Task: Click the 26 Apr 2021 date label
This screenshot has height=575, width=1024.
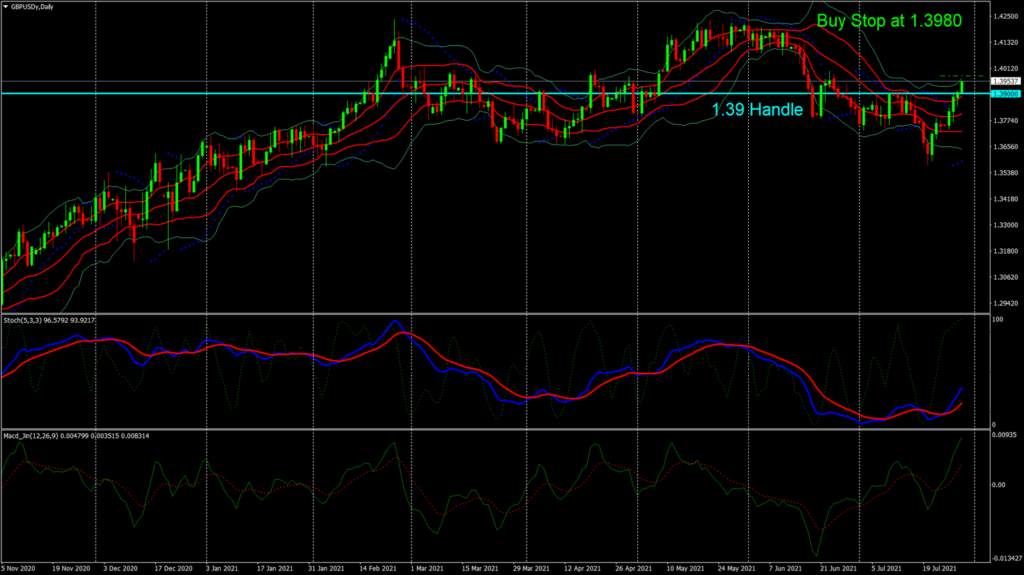Action: [633, 568]
